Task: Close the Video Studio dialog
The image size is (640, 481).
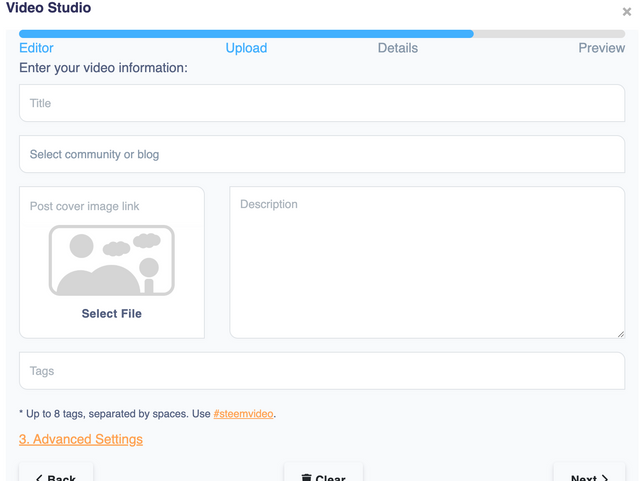Action: coord(627,12)
